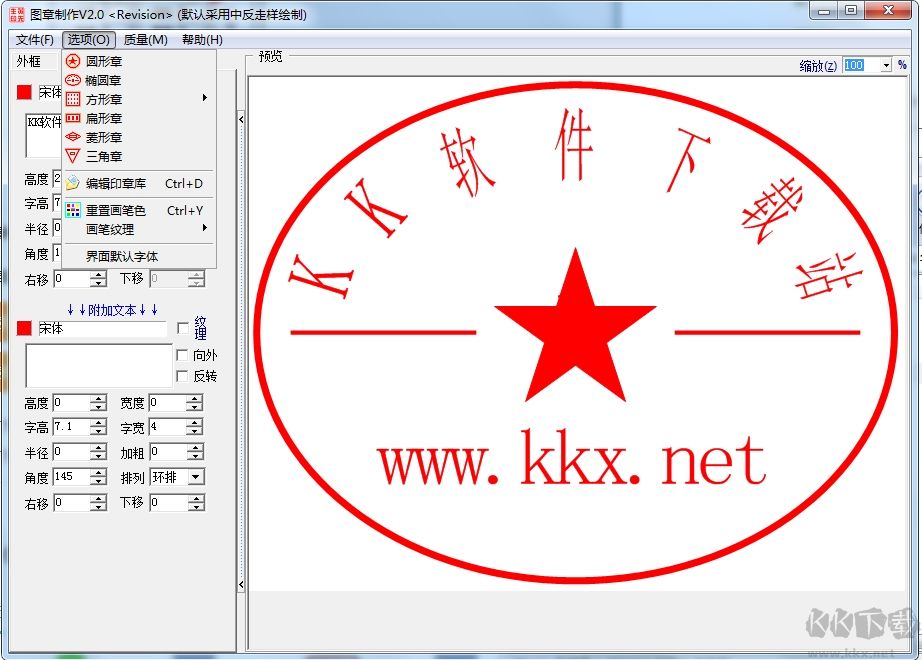
Task: Open the 文件(F) file menu
Action: pyautogui.click(x=35, y=40)
